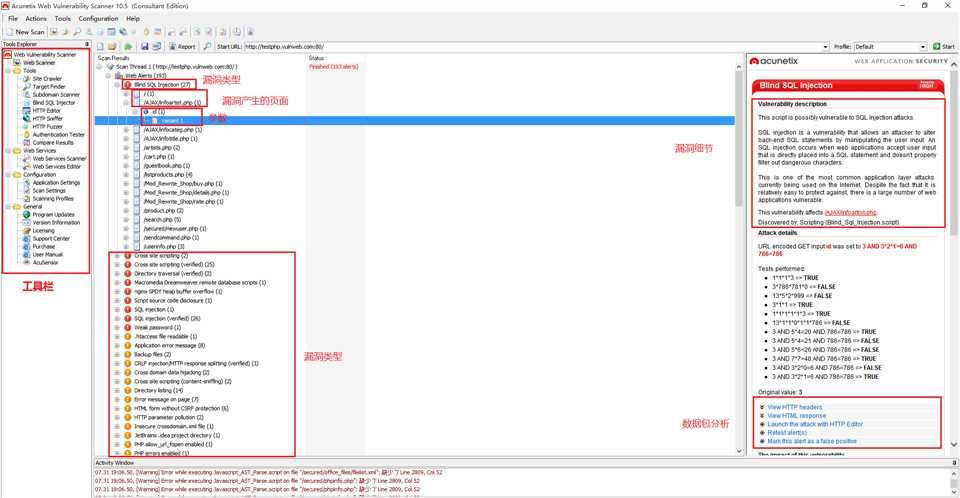The height and width of the screenshot is (498, 960).
Task: Collapse the Web Alerts node
Action: coord(108,75)
